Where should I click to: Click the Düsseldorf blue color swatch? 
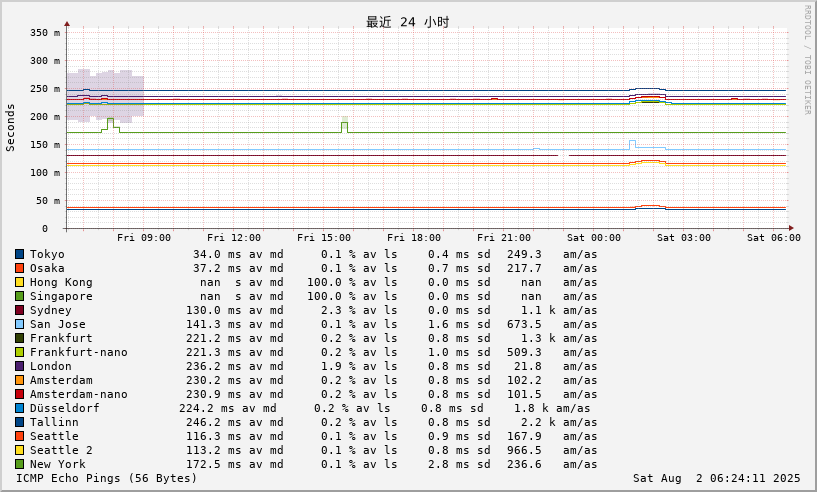[x=19, y=409]
